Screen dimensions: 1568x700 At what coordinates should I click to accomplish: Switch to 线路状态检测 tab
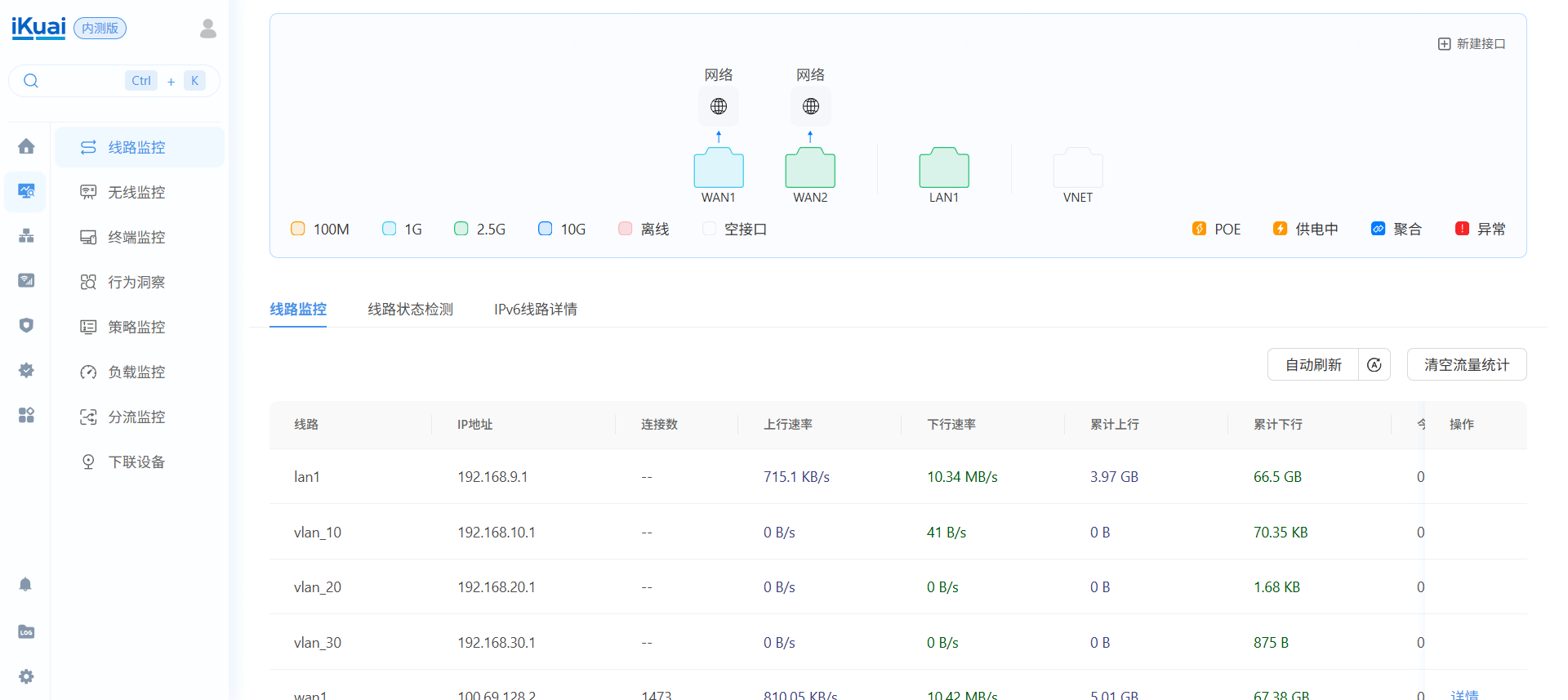(x=410, y=310)
